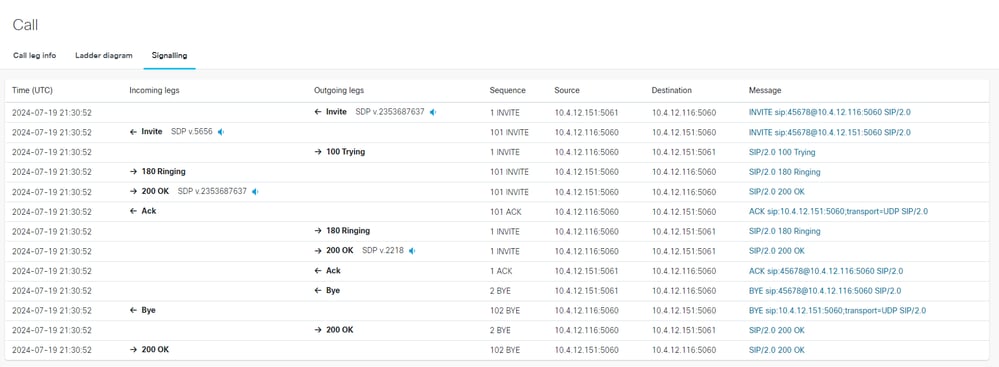Select the incoming Ack entry

point(143,211)
